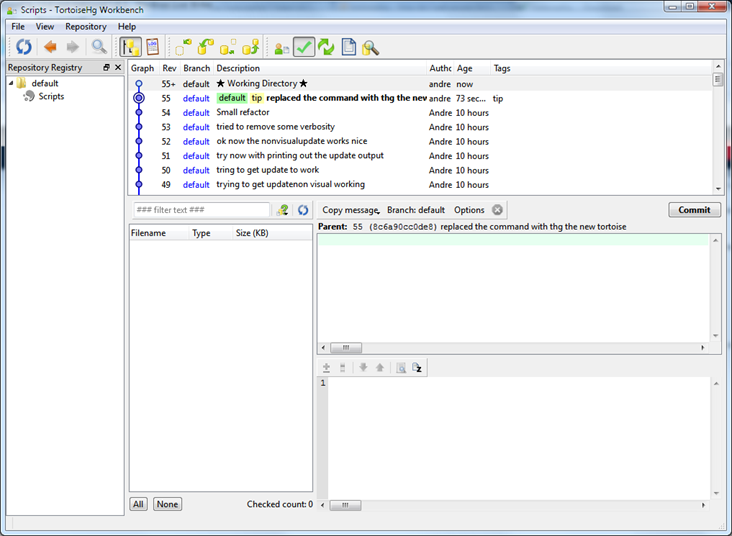The height and width of the screenshot is (536, 732).
Task: Select the 'Small refactor' revision
Action: point(420,113)
